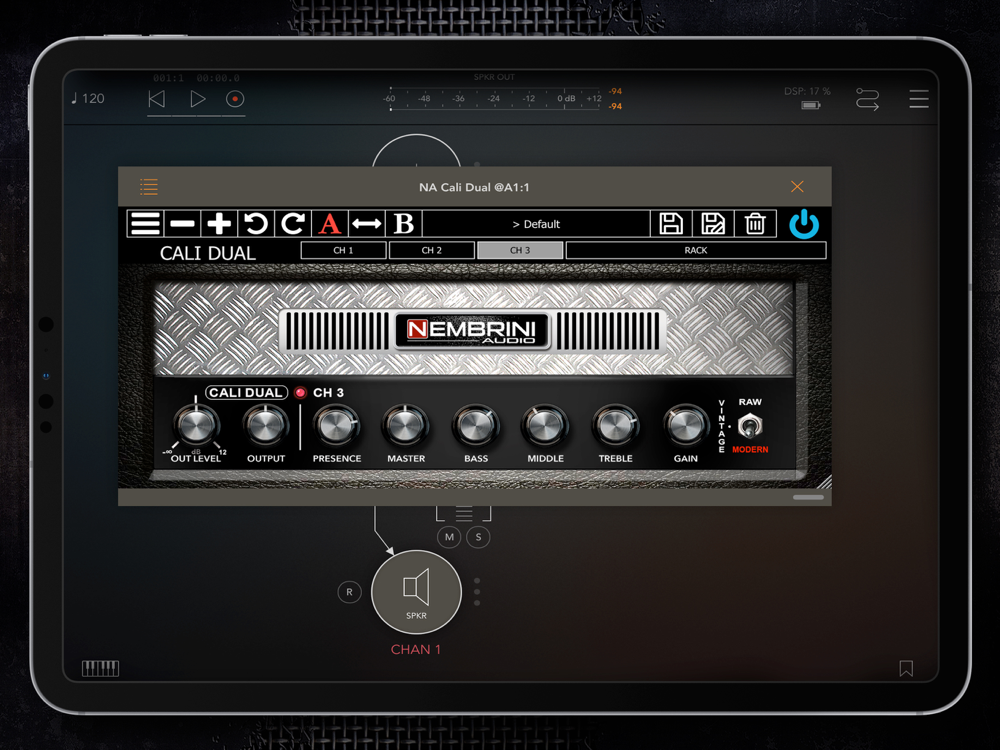Open the Default preset dropdown
1000x750 pixels.
pyautogui.click(x=536, y=224)
